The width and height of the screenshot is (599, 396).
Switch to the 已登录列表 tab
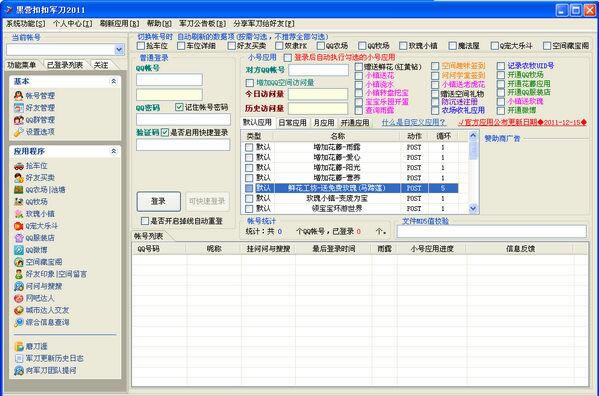click(x=65, y=65)
